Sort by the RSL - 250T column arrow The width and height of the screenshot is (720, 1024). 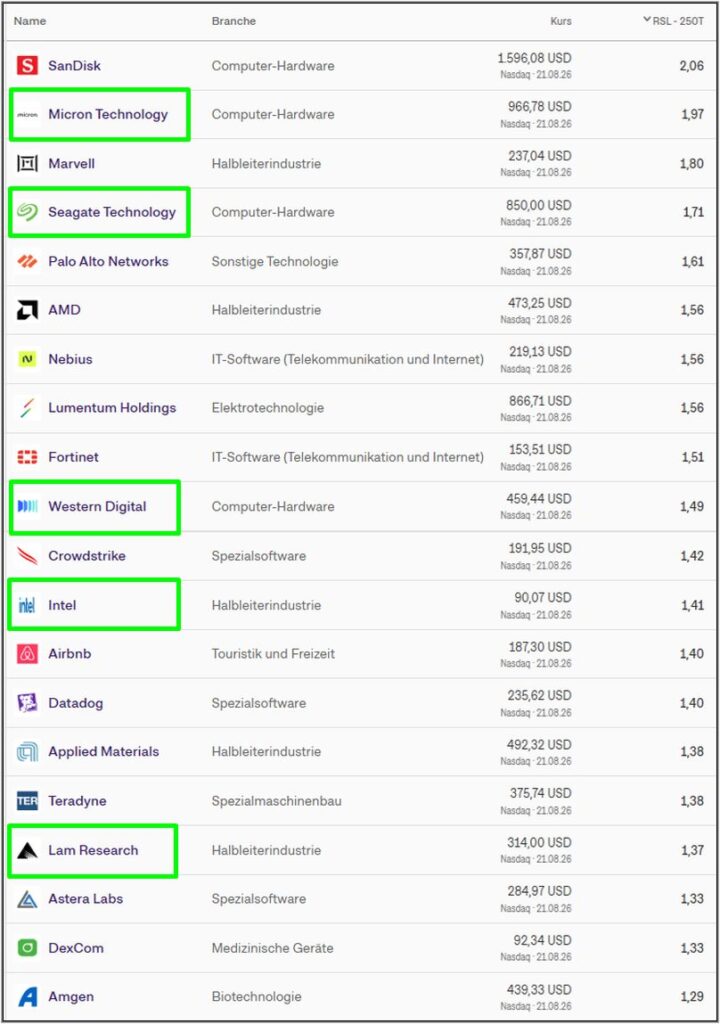coord(646,20)
